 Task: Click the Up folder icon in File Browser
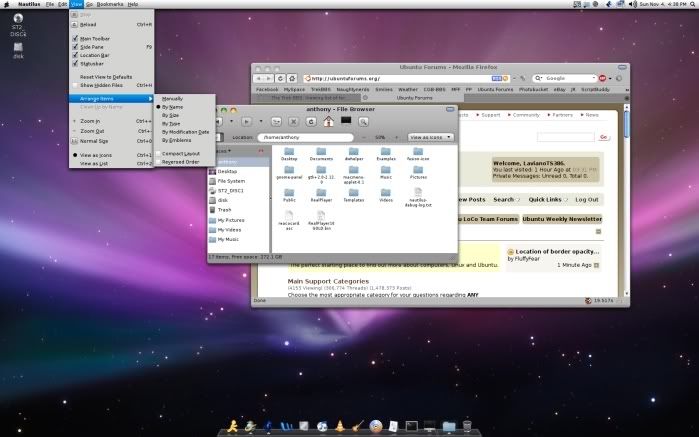point(276,121)
